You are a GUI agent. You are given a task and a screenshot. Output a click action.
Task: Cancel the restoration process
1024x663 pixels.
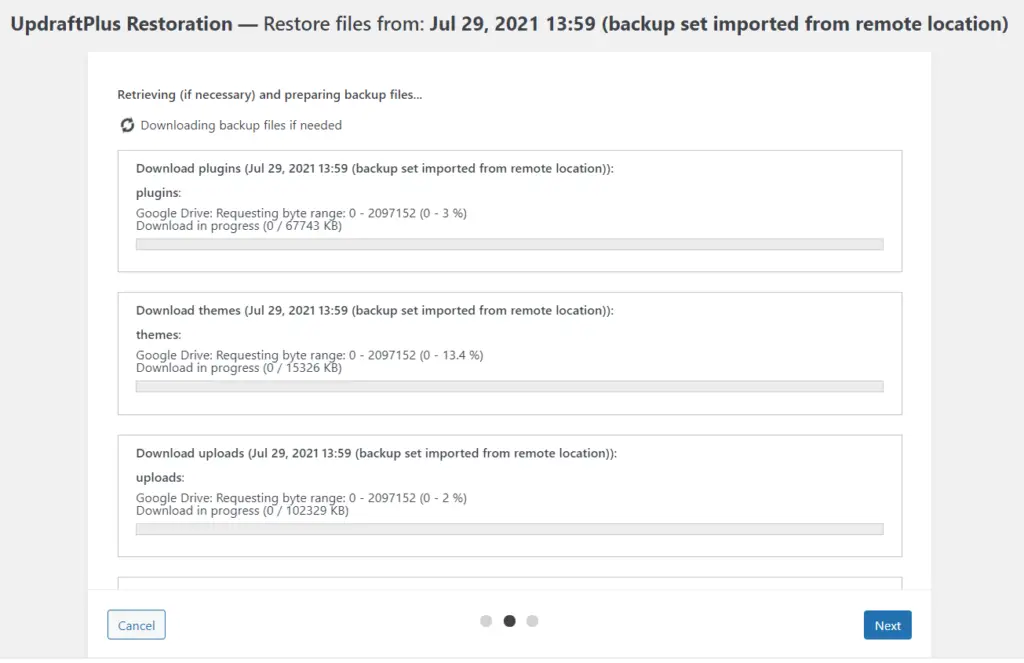(136, 625)
